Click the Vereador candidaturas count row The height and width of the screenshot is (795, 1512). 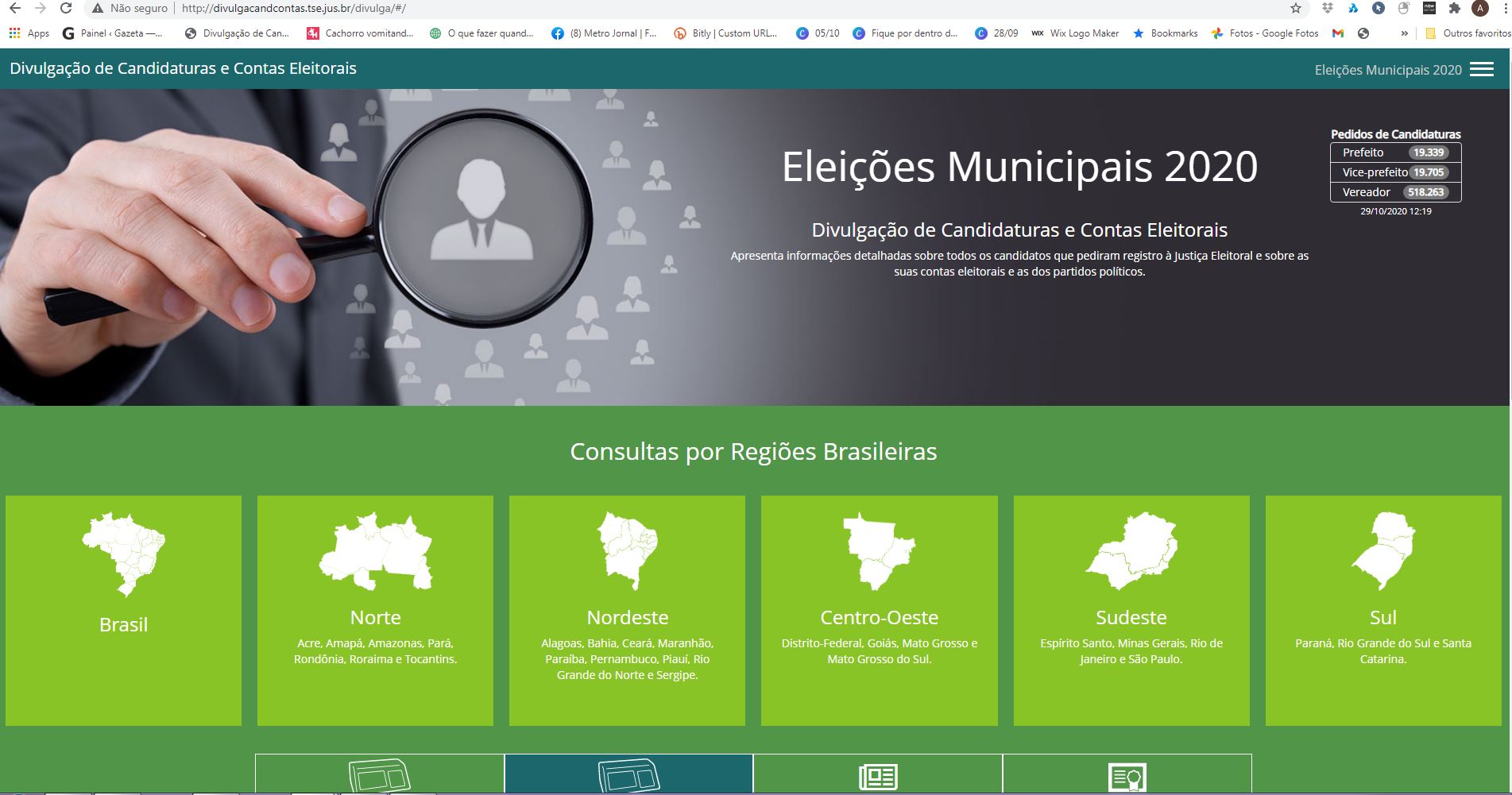tap(1395, 192)
